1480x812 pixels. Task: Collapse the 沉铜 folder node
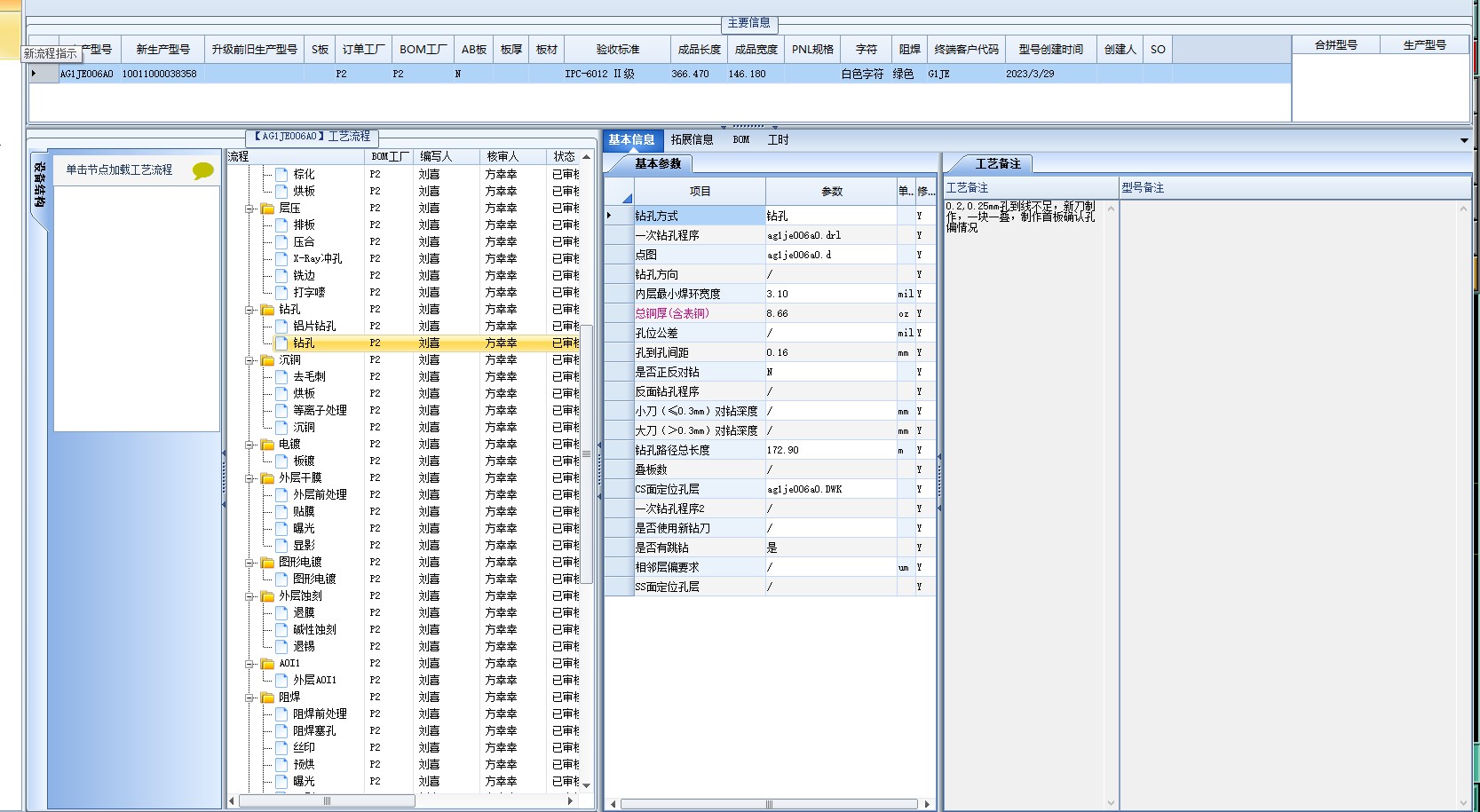click(x=250, y=360)
